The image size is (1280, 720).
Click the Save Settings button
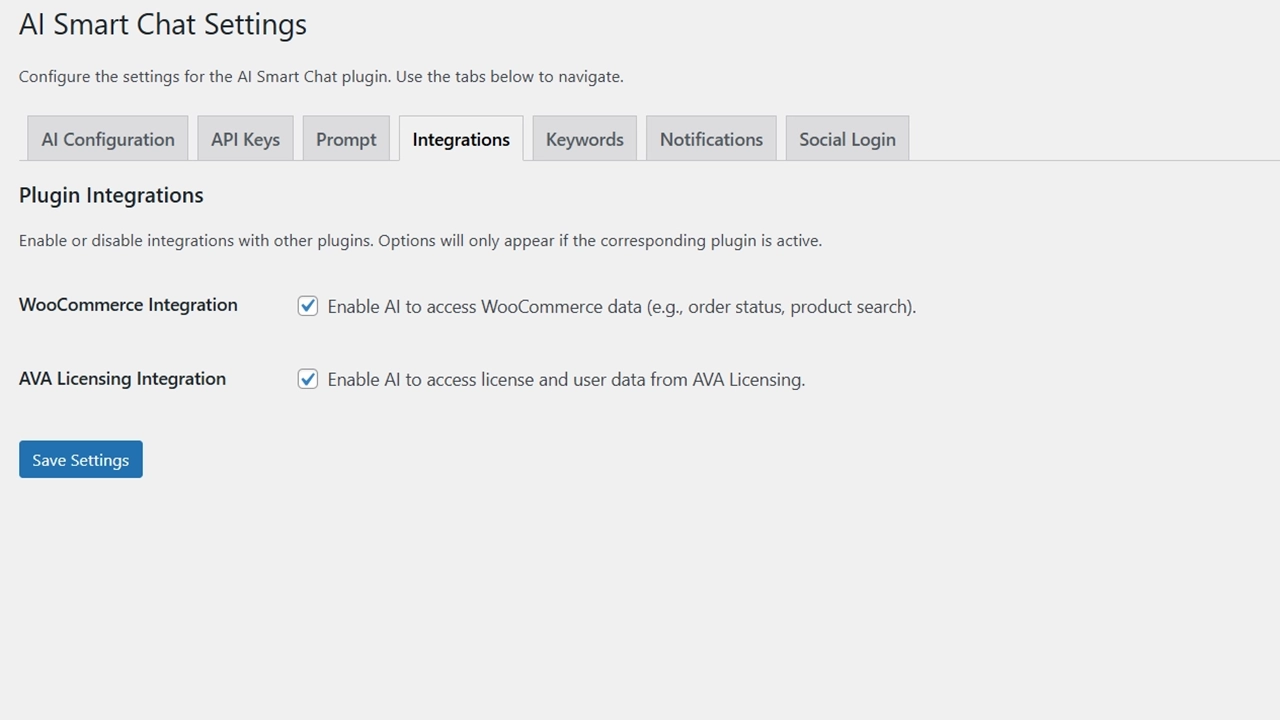coord(81,459)
